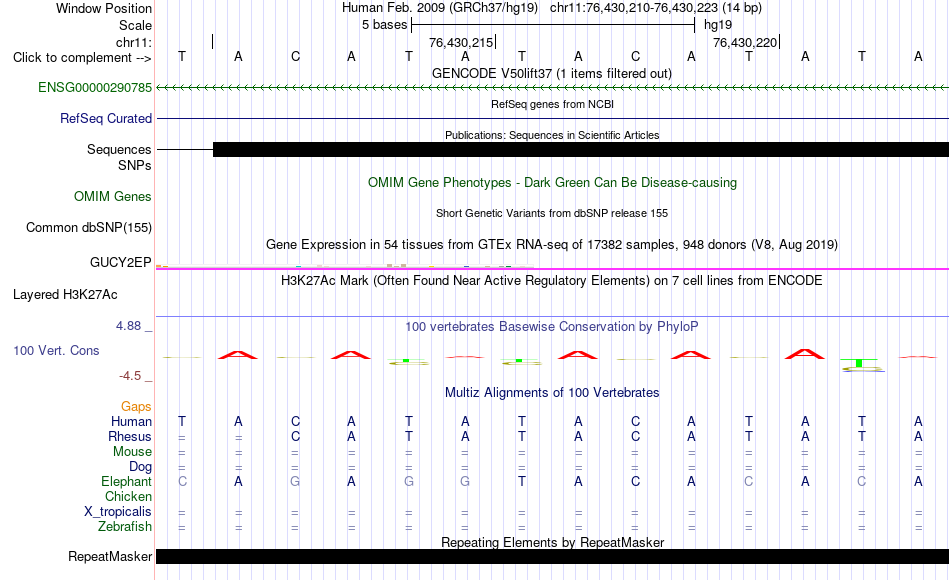
Task: Select the Mouse species label
Action: point(132,452)
